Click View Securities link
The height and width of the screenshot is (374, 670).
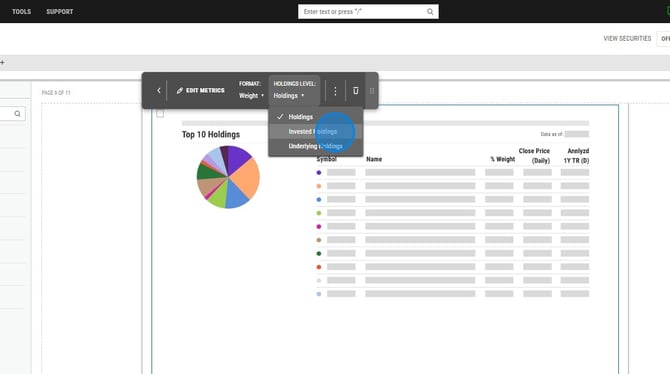click(x=627, y=38)
